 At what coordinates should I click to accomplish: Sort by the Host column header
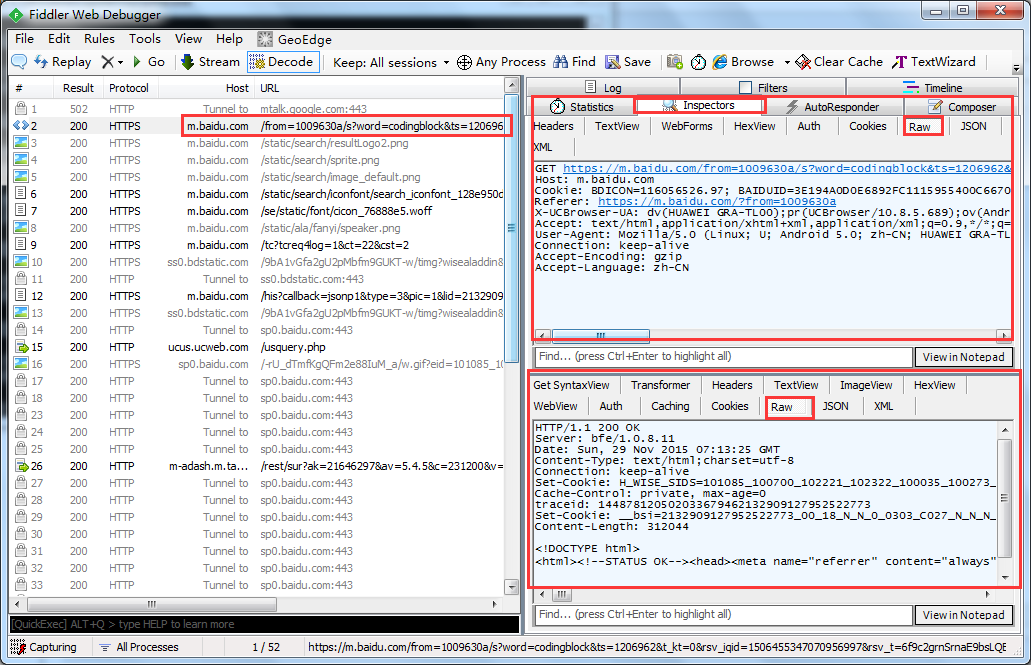205,87
